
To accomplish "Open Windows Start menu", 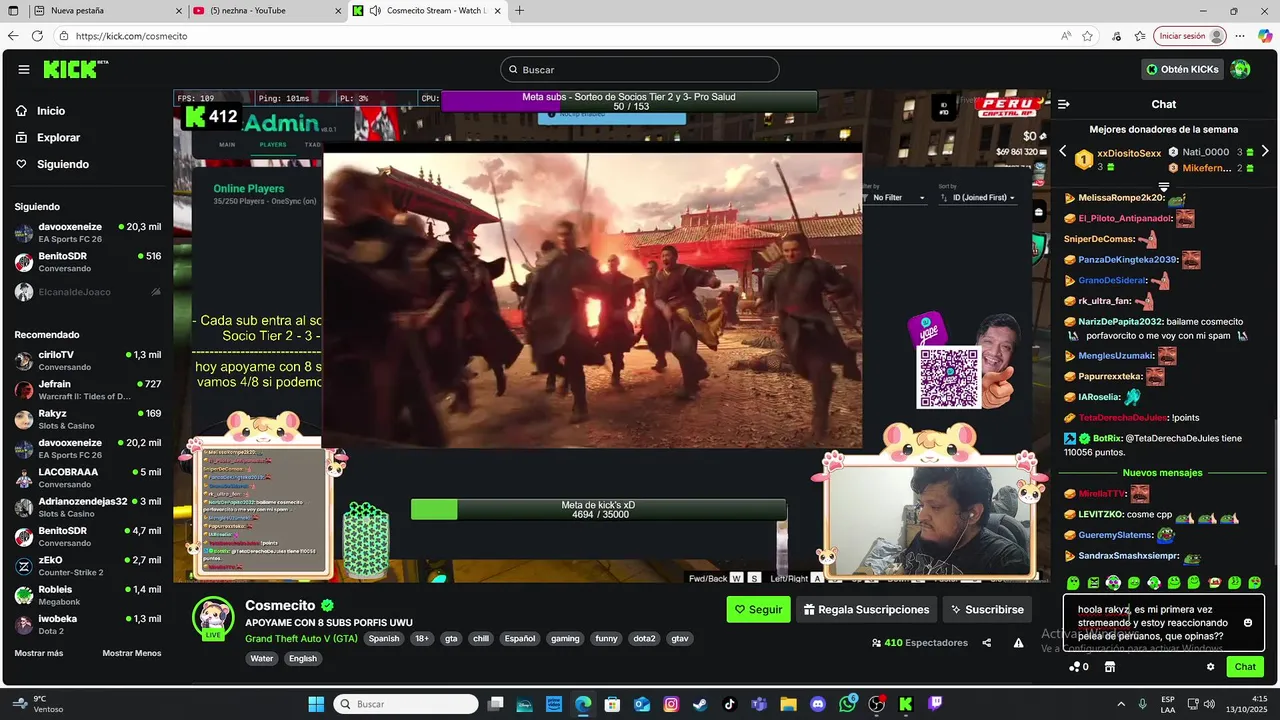I will [x=316, y=704].
